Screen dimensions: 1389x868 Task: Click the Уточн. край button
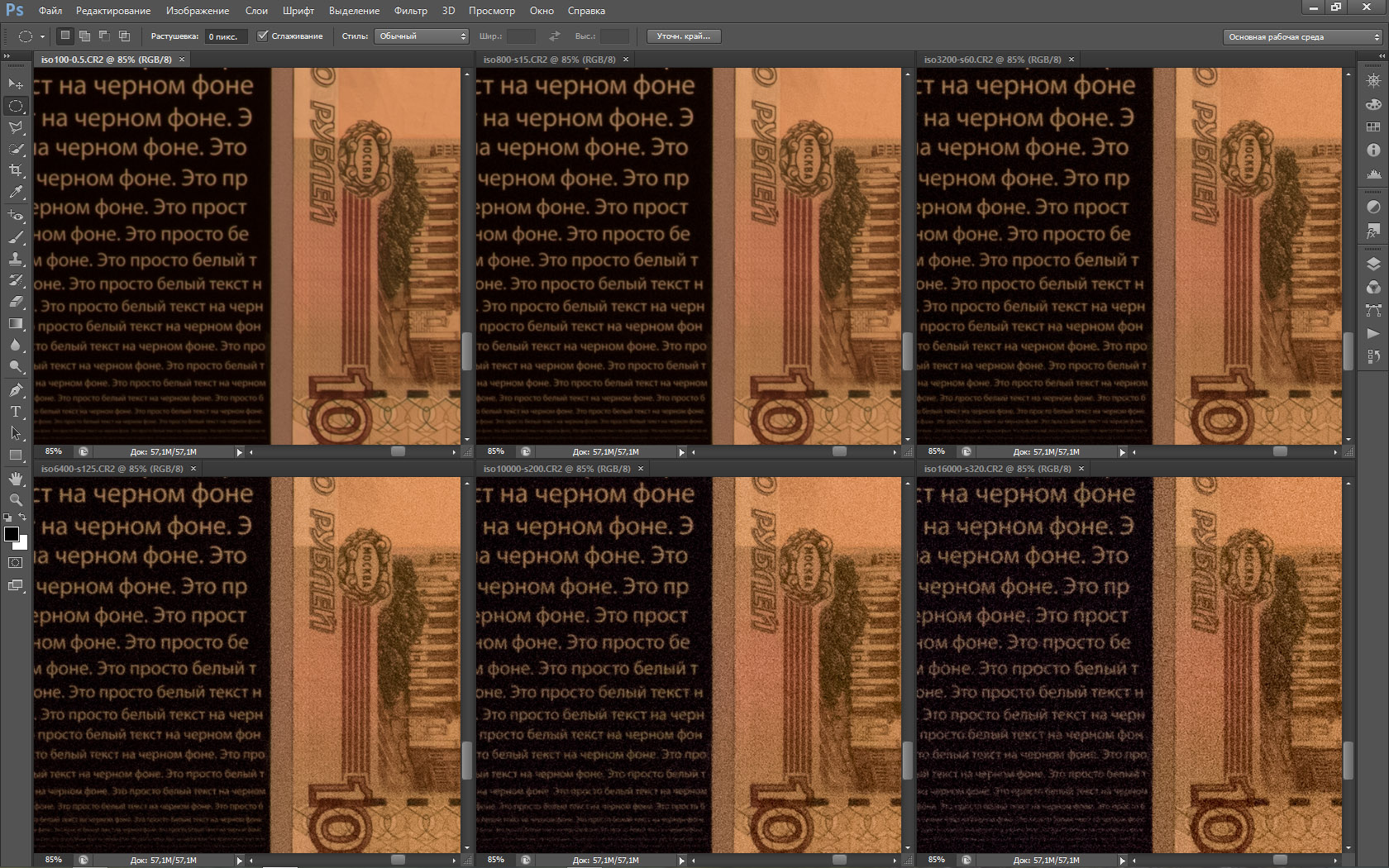tap(684, 36)
